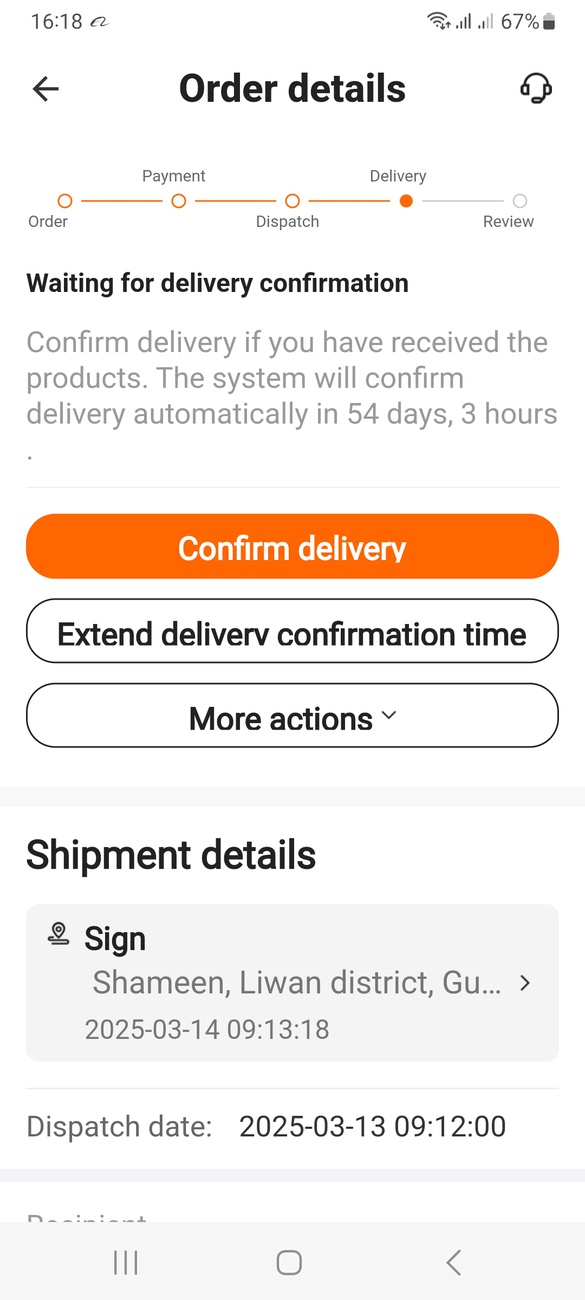Open shipment tracking via right chevron
Viewport: 585px width, 1300px height.
pos(525,983)
